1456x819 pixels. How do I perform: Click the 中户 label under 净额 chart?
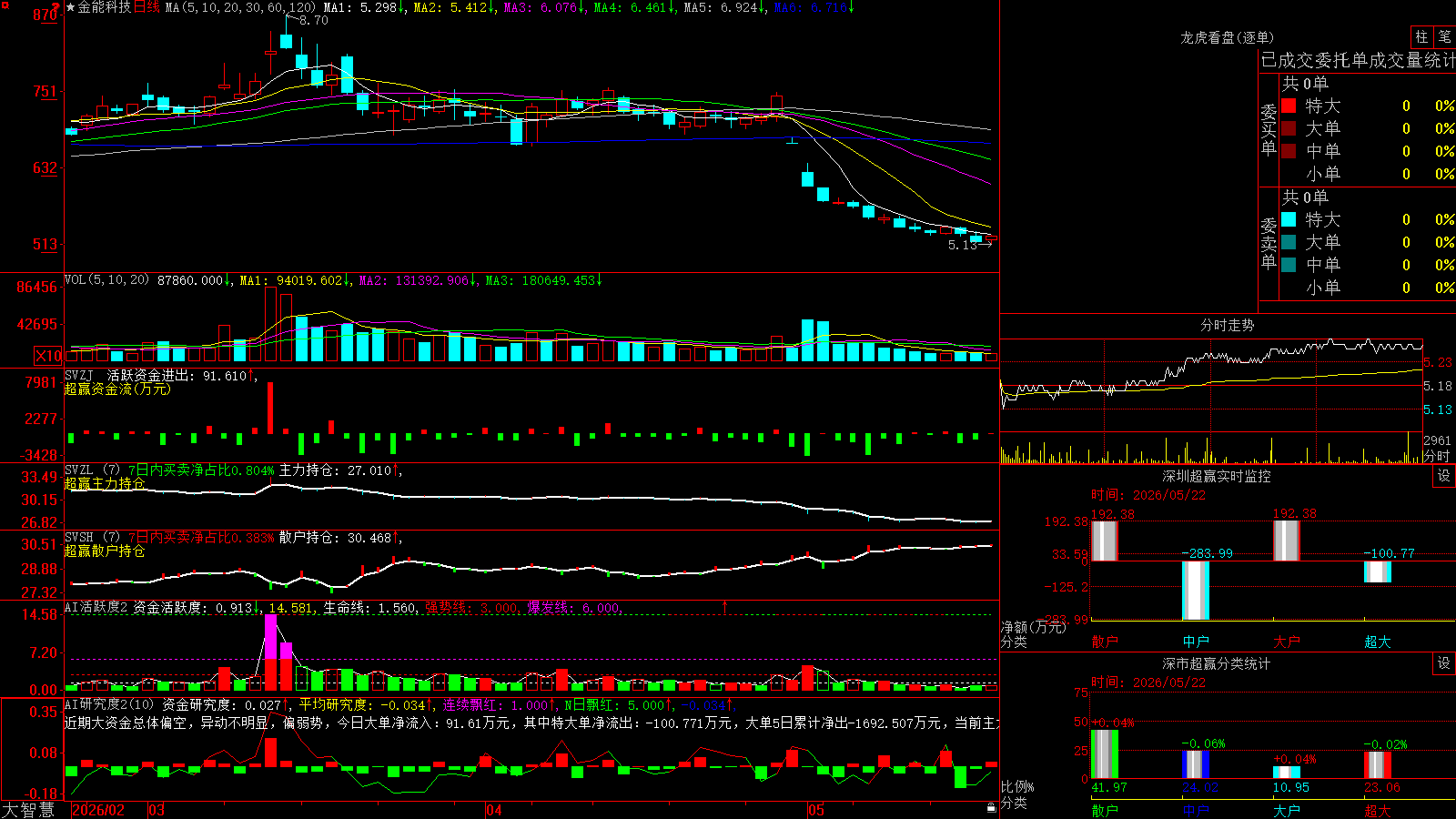1196,642
